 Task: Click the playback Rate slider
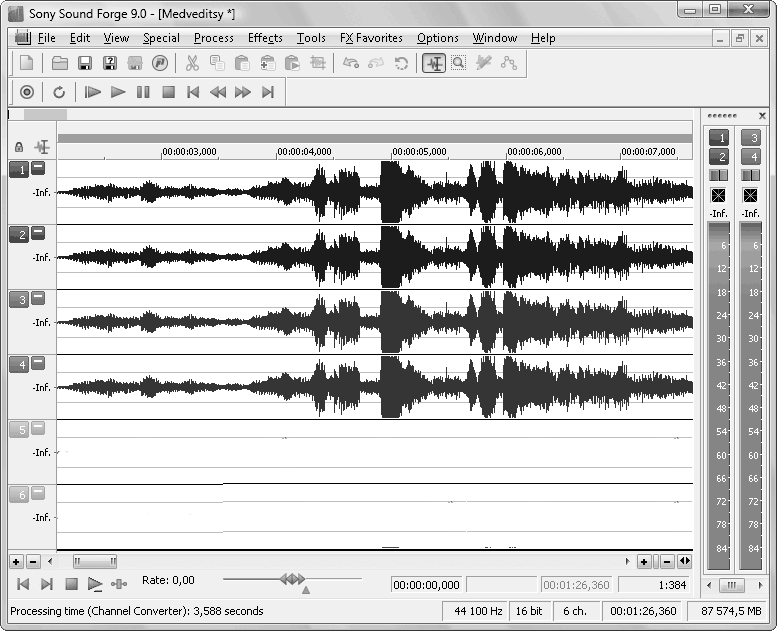(x=292, y=580)
